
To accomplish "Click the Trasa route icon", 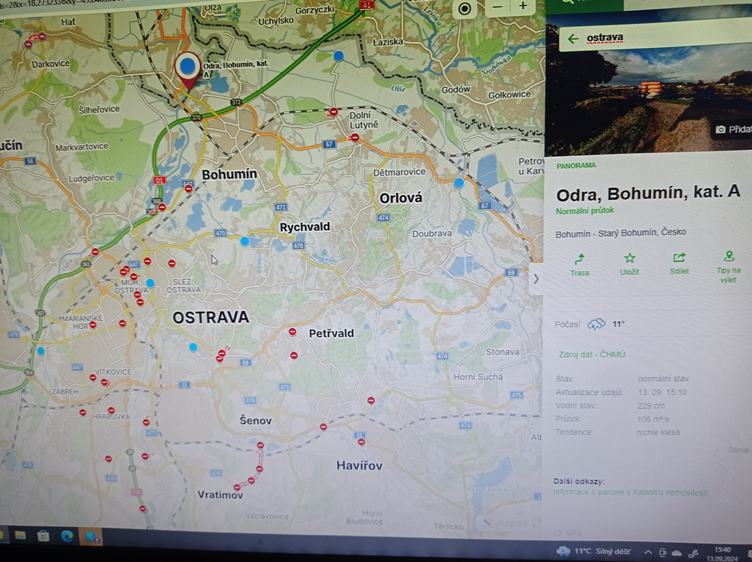I will pyautogui.click(x=579, y=265).
